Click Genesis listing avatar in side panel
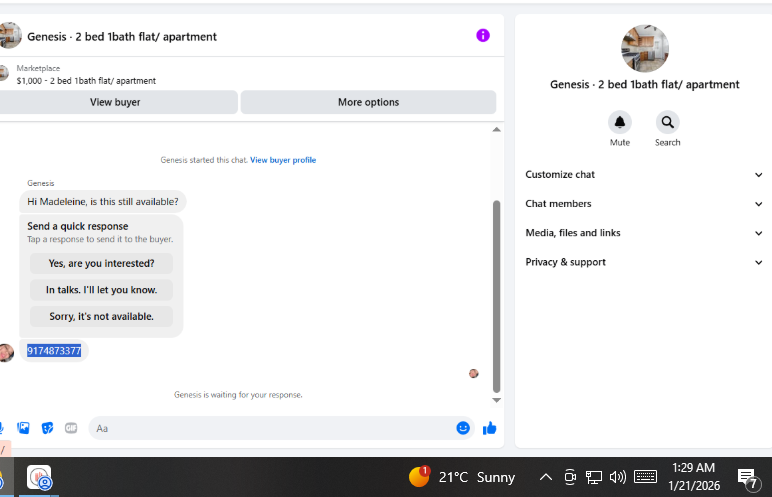This screenshot has width=772, height=497. point(644,49)
